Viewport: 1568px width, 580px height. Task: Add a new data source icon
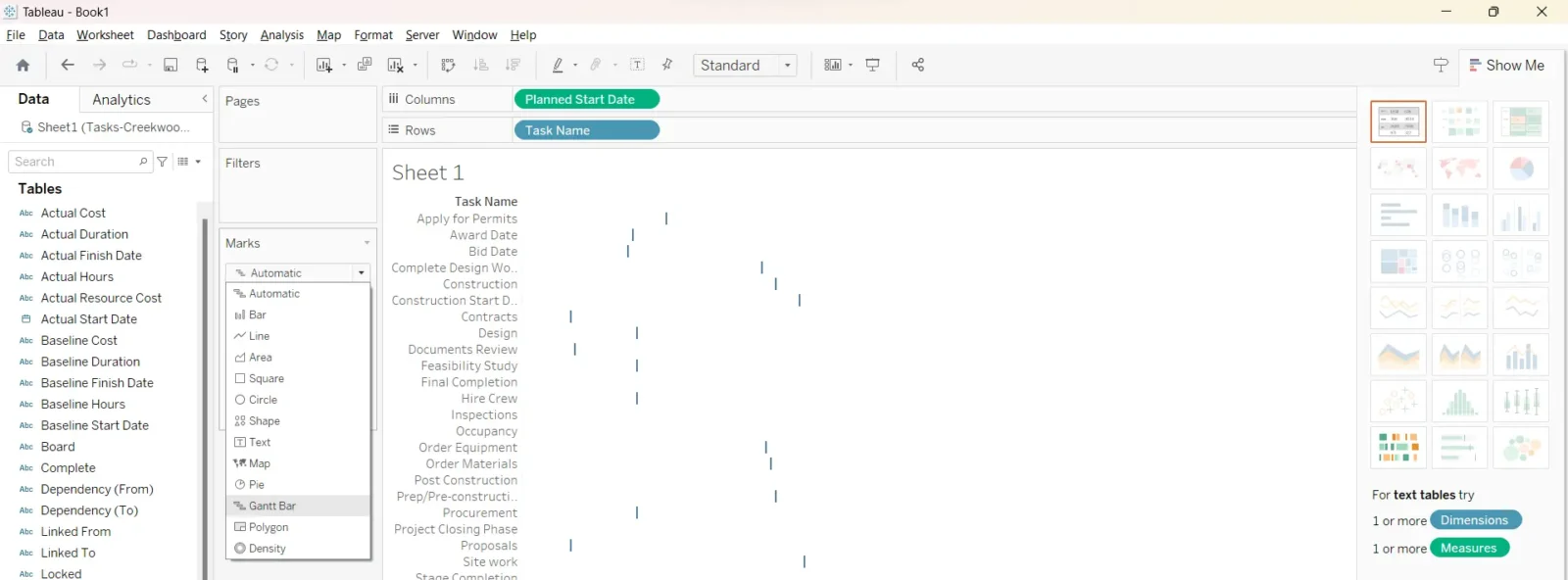coord(202,65)
